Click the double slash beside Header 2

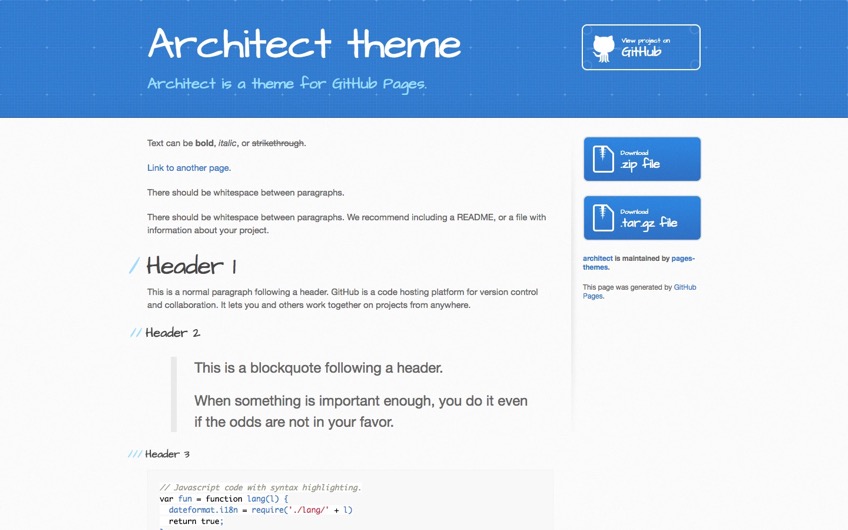click(x=135, y=333)
